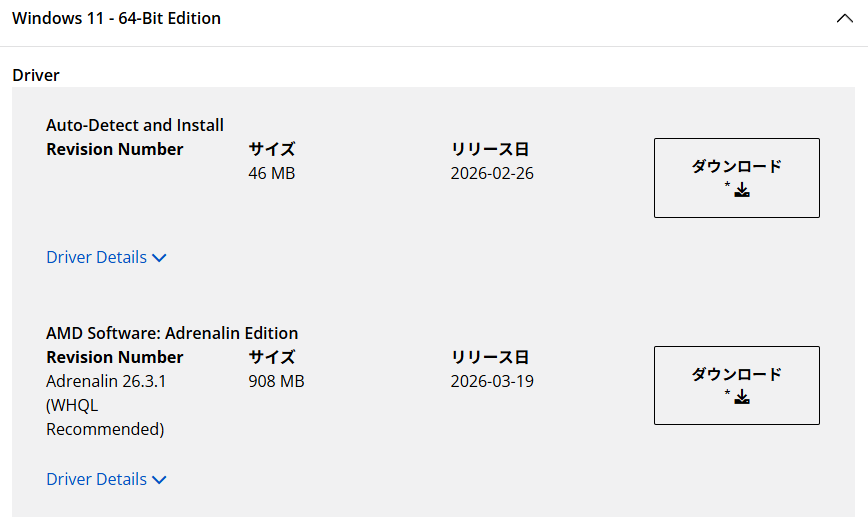This screenshot has width=868, height=530.
Task: Click リリース日 label in the Adrenalin row
Action: point(490,357)
